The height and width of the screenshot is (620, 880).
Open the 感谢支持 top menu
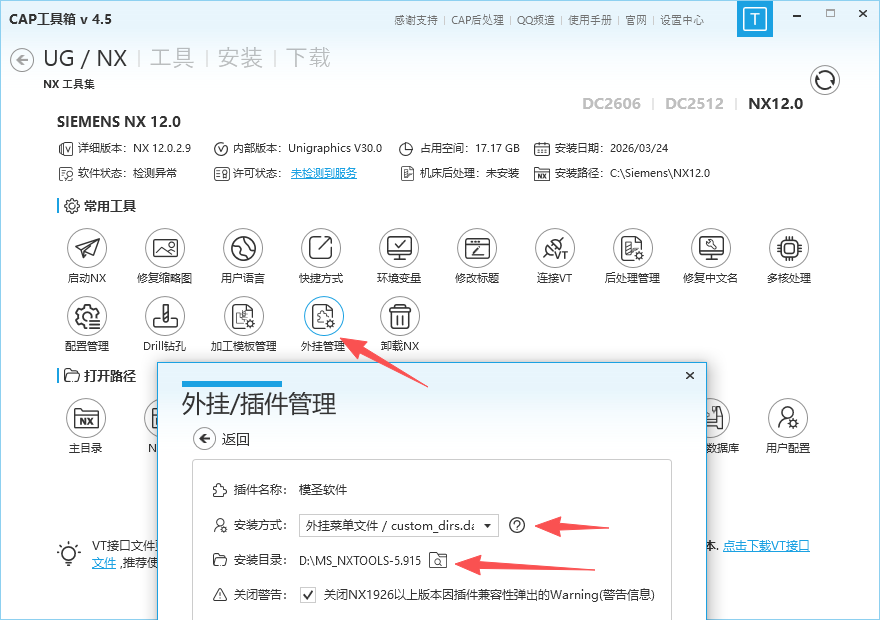point(416,20)
